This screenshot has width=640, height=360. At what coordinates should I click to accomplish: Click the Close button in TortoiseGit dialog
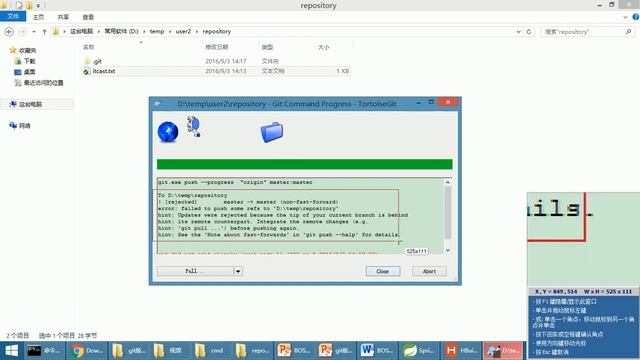coord(382,271)
